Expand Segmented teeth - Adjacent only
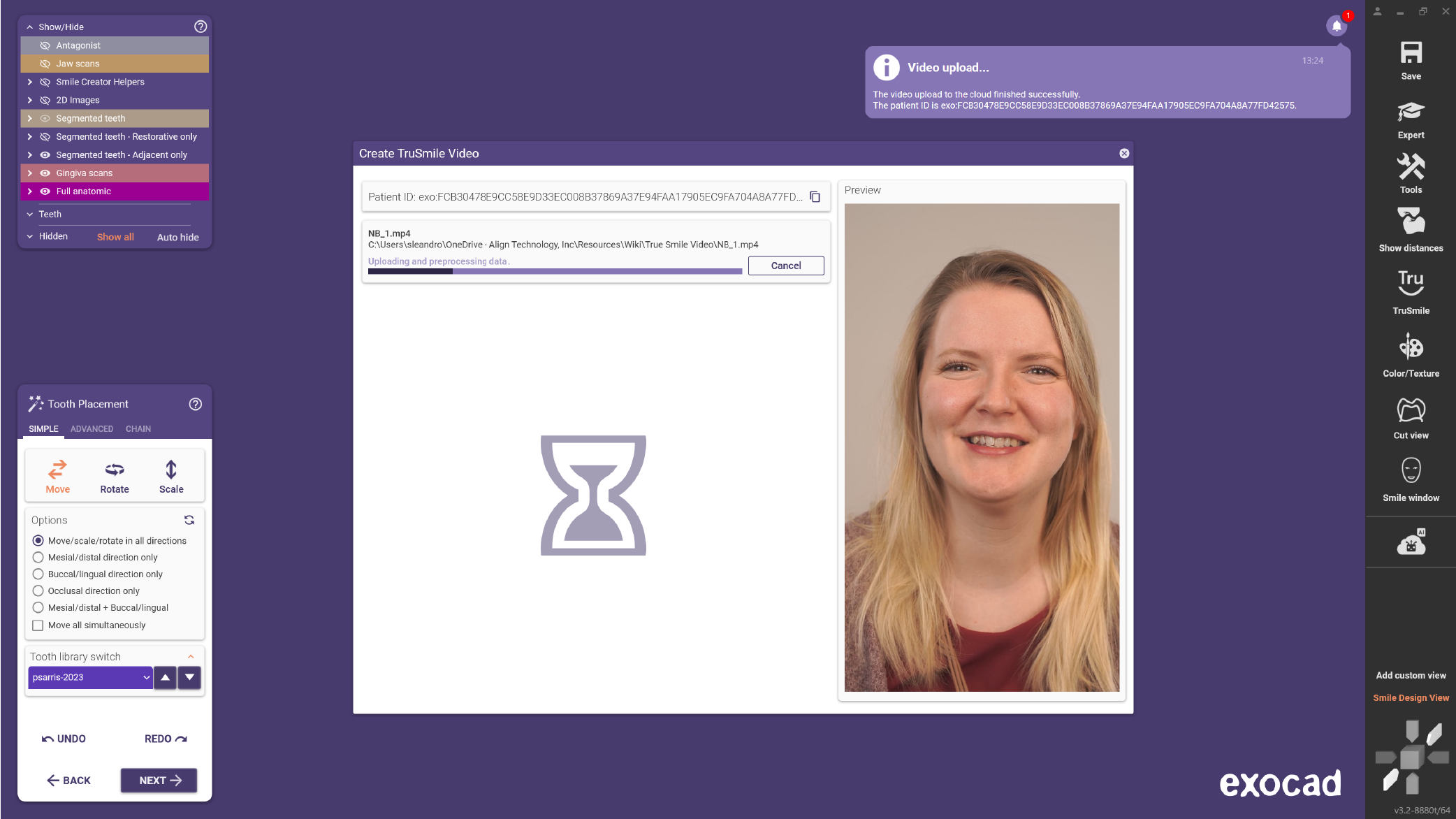The image size is (1456, 819). point(29,155)
